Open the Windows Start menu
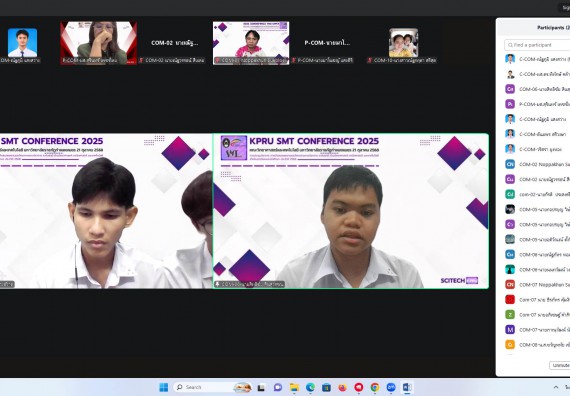 coord(164,387)
